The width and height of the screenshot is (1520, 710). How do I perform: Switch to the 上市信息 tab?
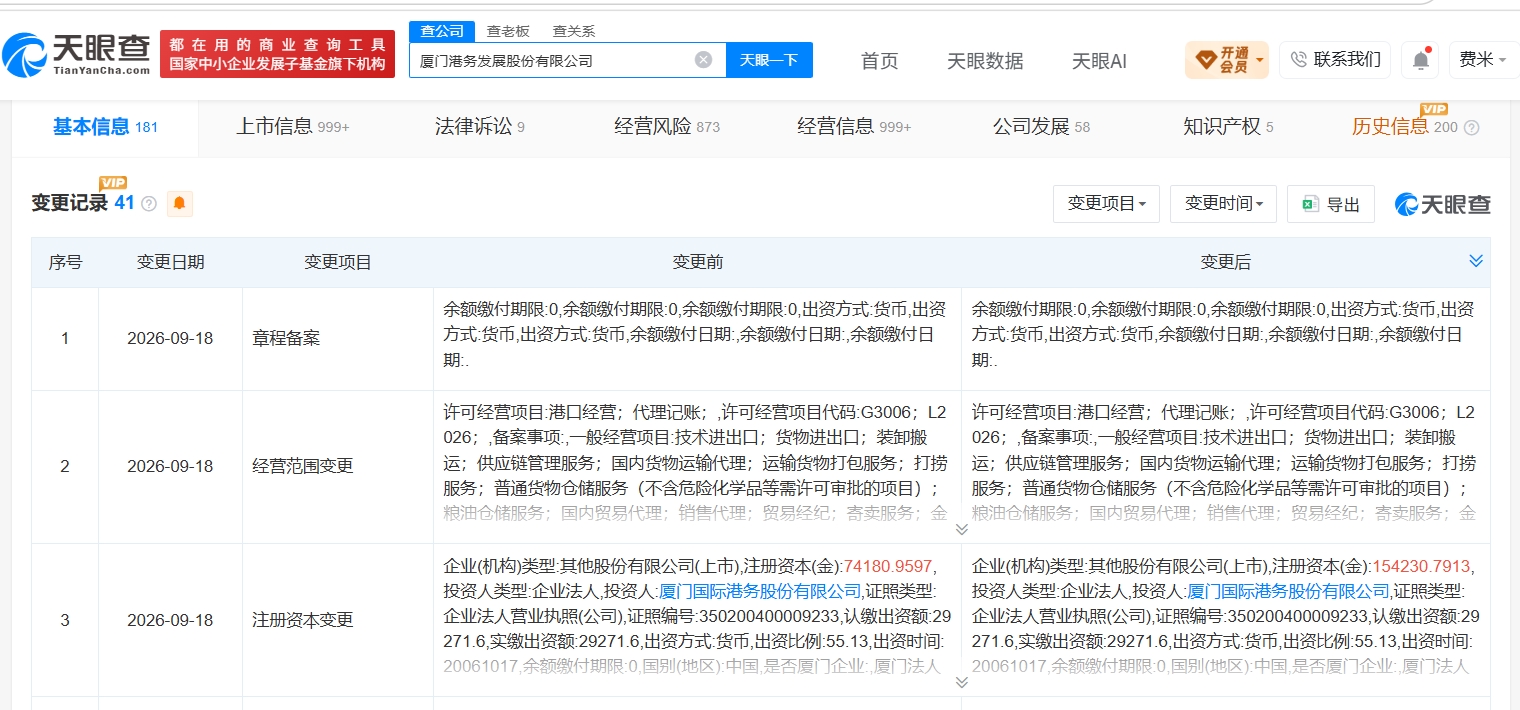pos(292,127)
